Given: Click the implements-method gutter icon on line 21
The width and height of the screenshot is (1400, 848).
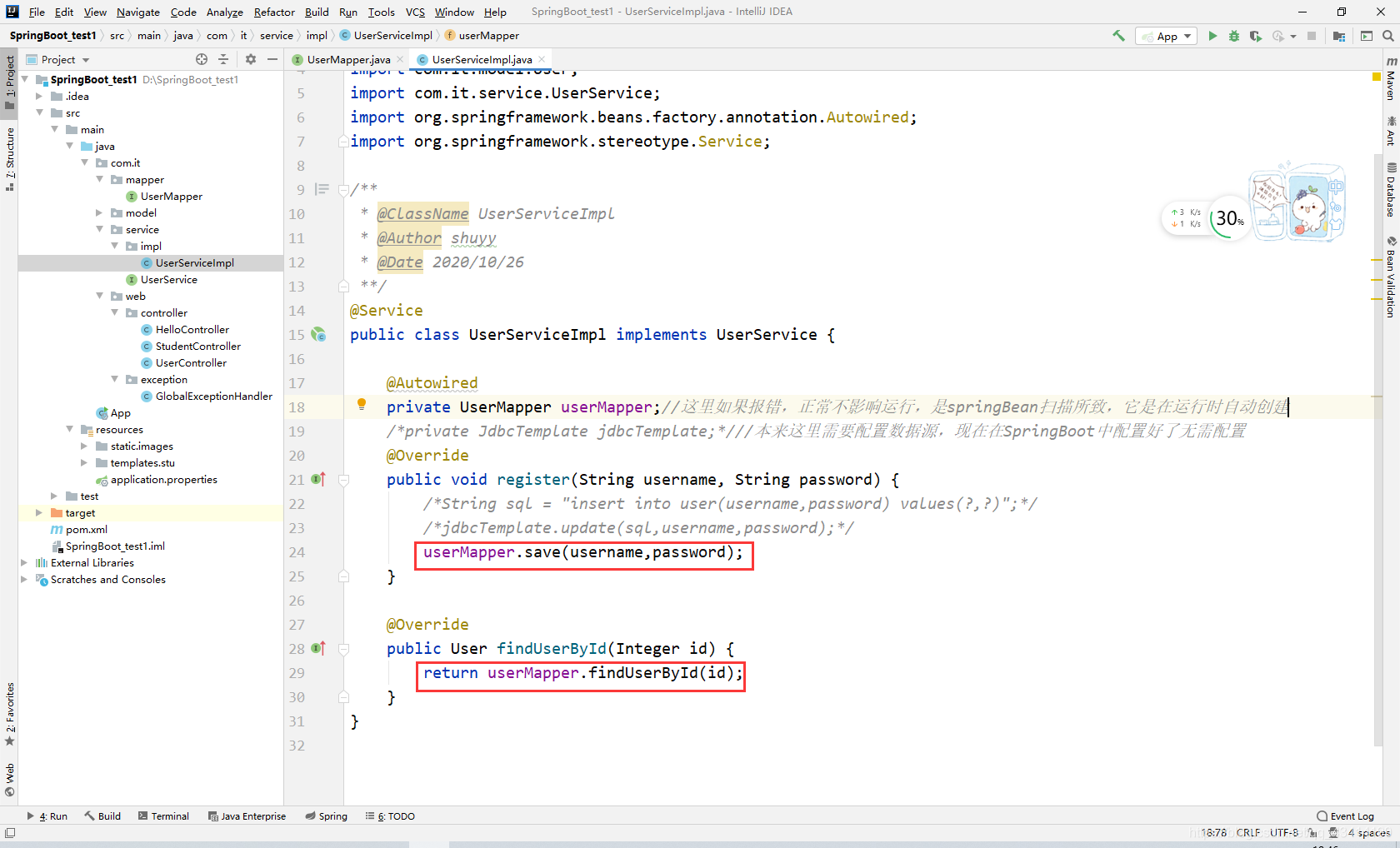Looking at the screenshot, I should [318, 479].
